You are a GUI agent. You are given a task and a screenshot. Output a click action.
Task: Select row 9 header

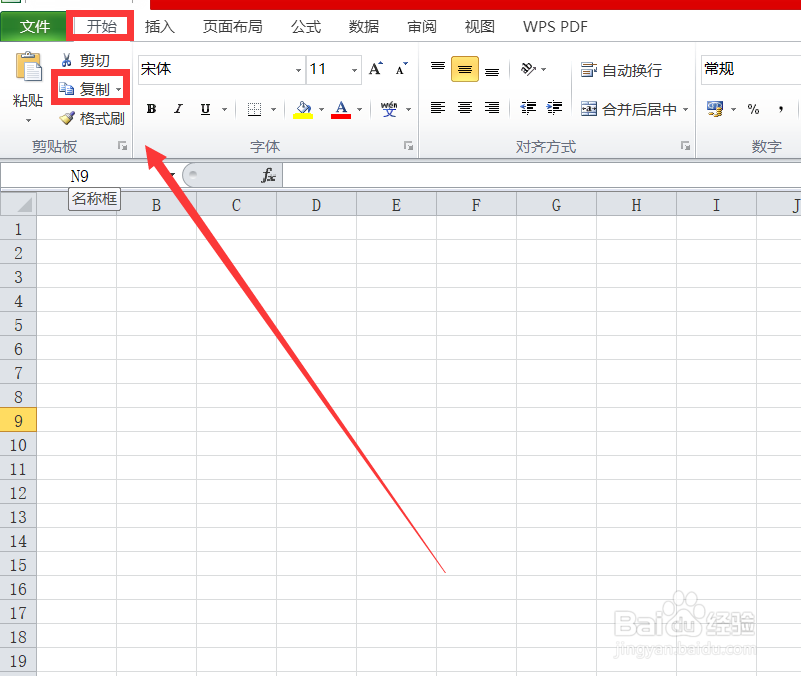click(18, 421)
